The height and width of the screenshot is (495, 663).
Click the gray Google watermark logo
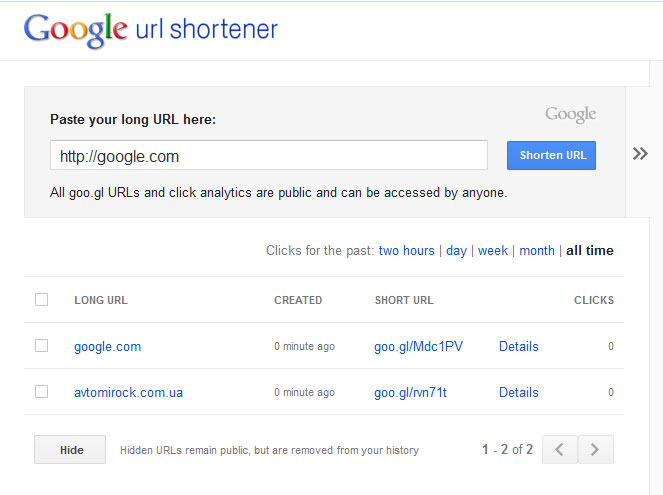570,115
